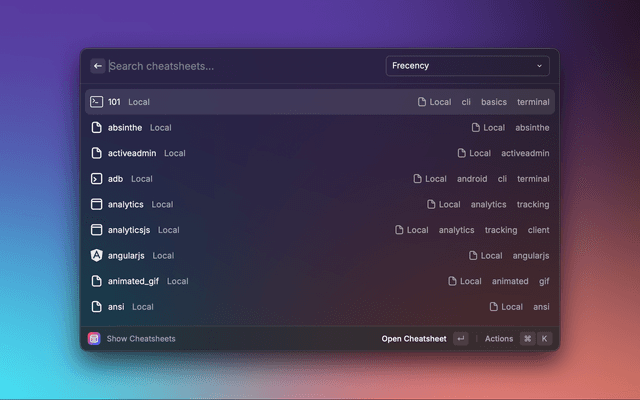Expand the sort menu chevron arrow
Viewport: 640px width, 400px height.
[x=540, y=66]
